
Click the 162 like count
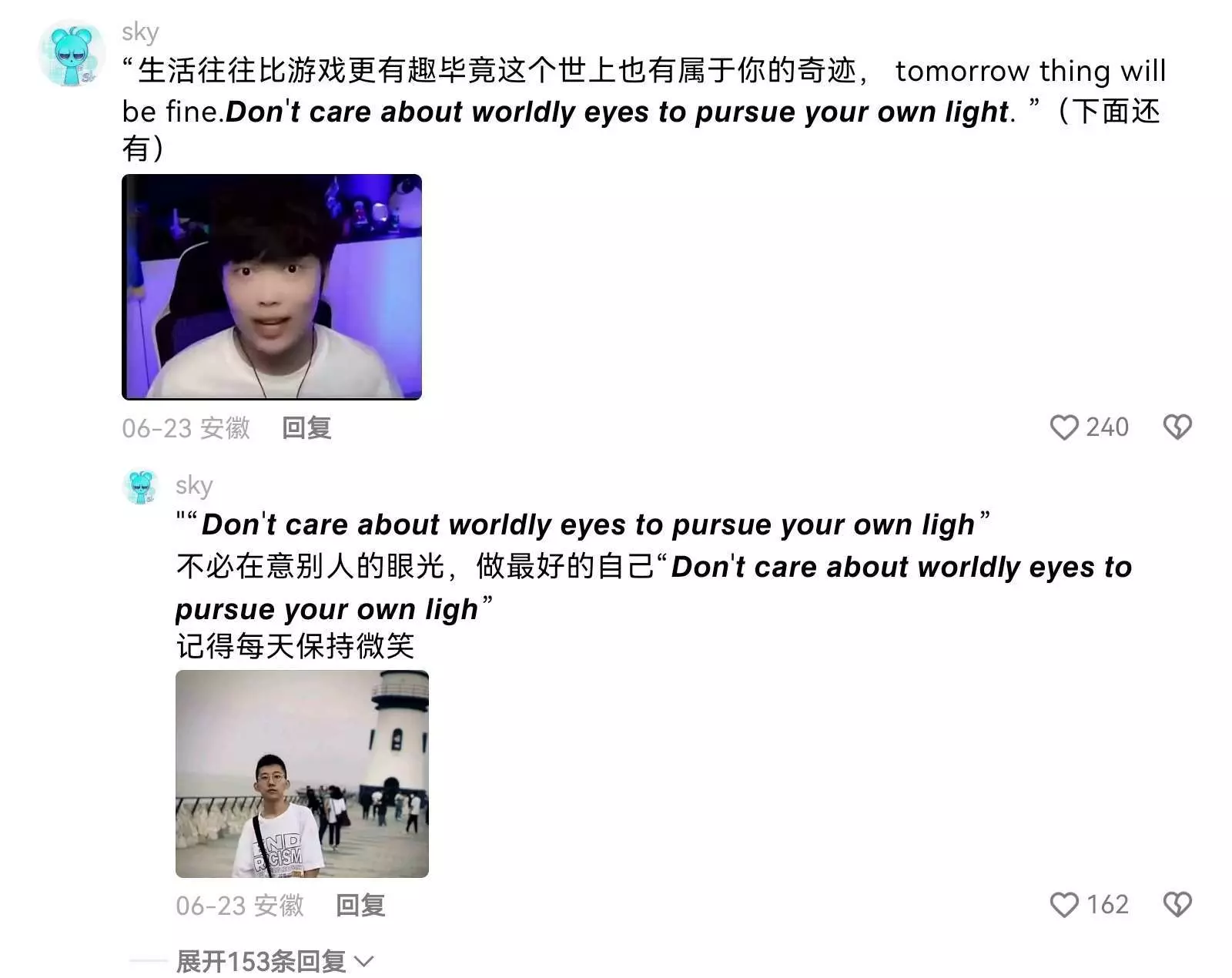point(1107,905)
